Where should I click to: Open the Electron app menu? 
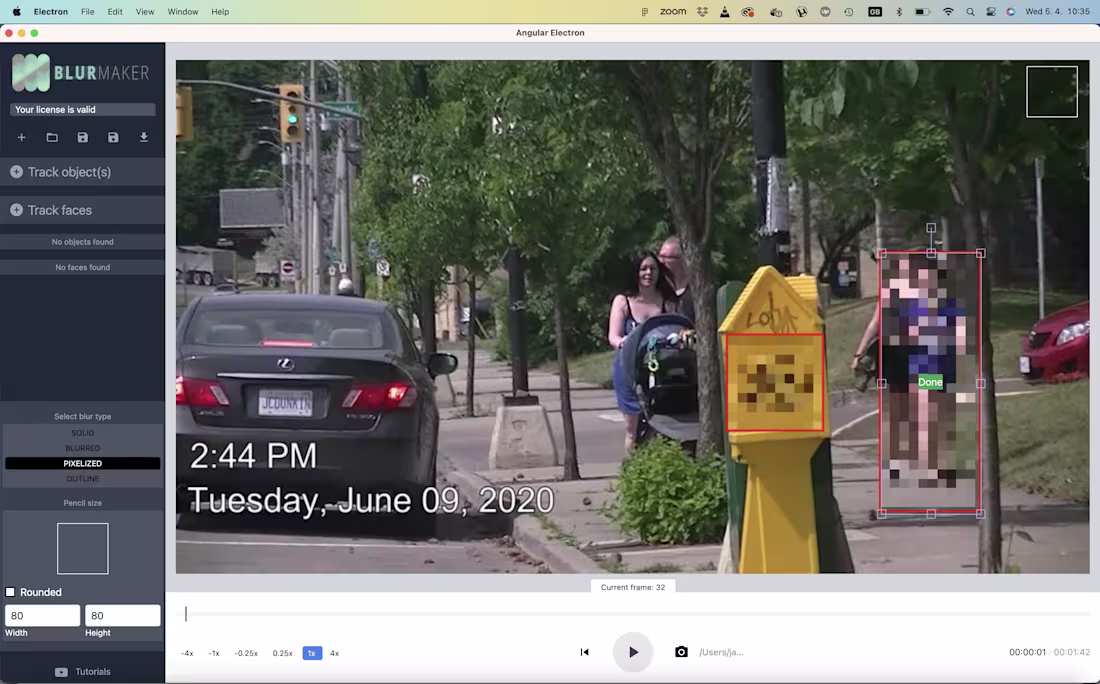pos(51,11)
